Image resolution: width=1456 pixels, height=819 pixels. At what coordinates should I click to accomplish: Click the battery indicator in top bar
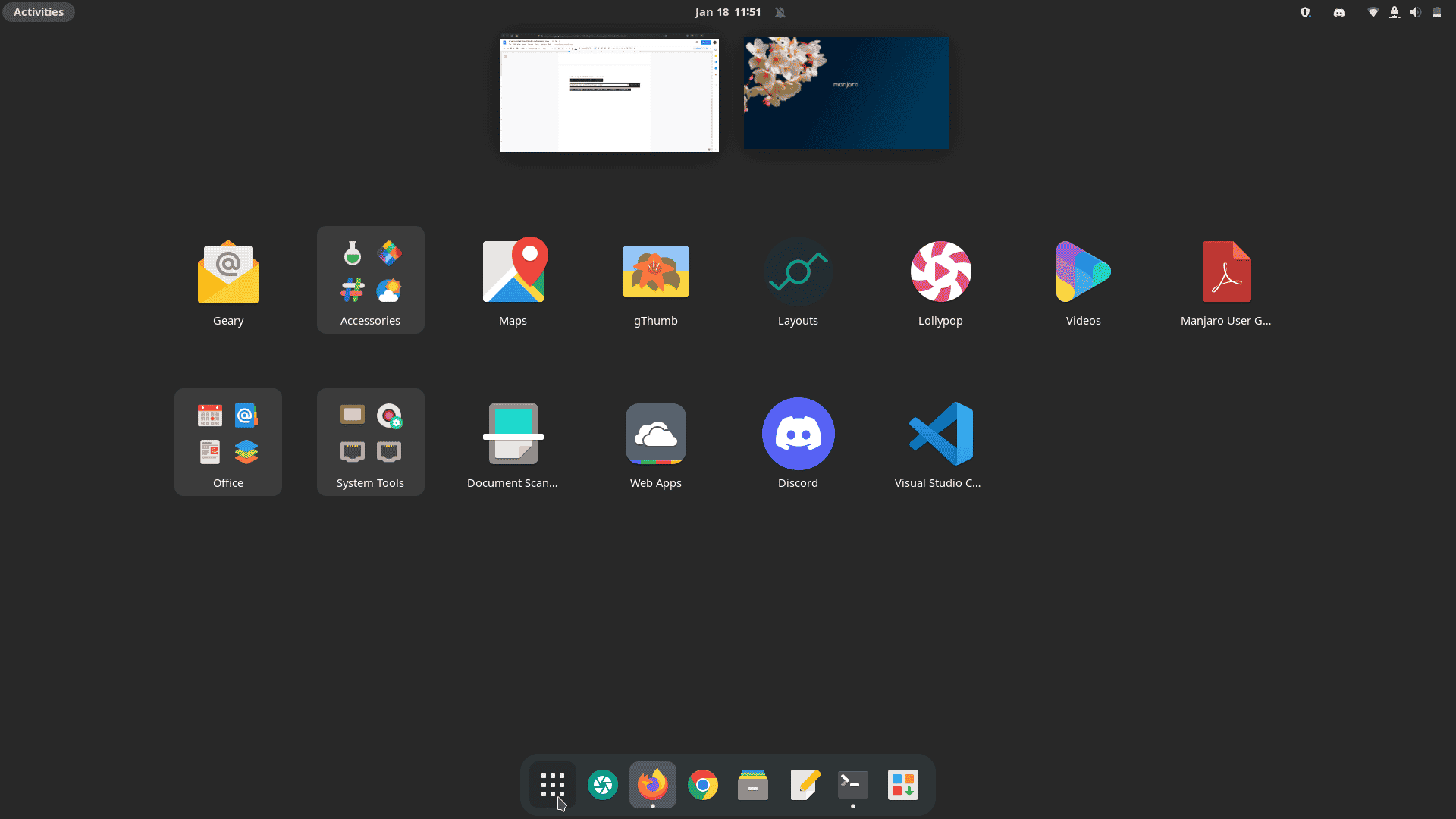[x=1436, y=12]
